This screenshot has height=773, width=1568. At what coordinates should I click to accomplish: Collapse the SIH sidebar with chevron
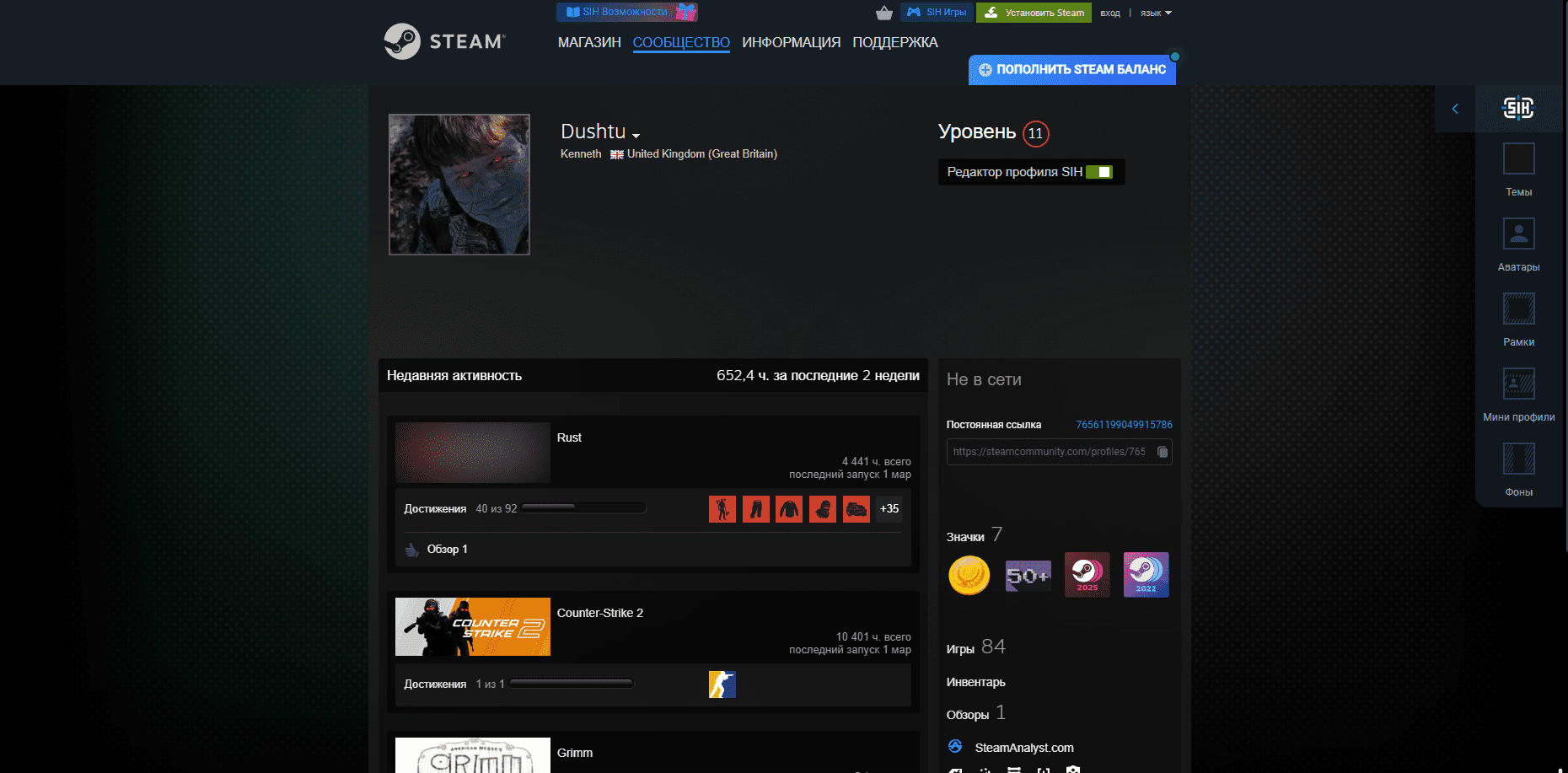coord(1455,109)
